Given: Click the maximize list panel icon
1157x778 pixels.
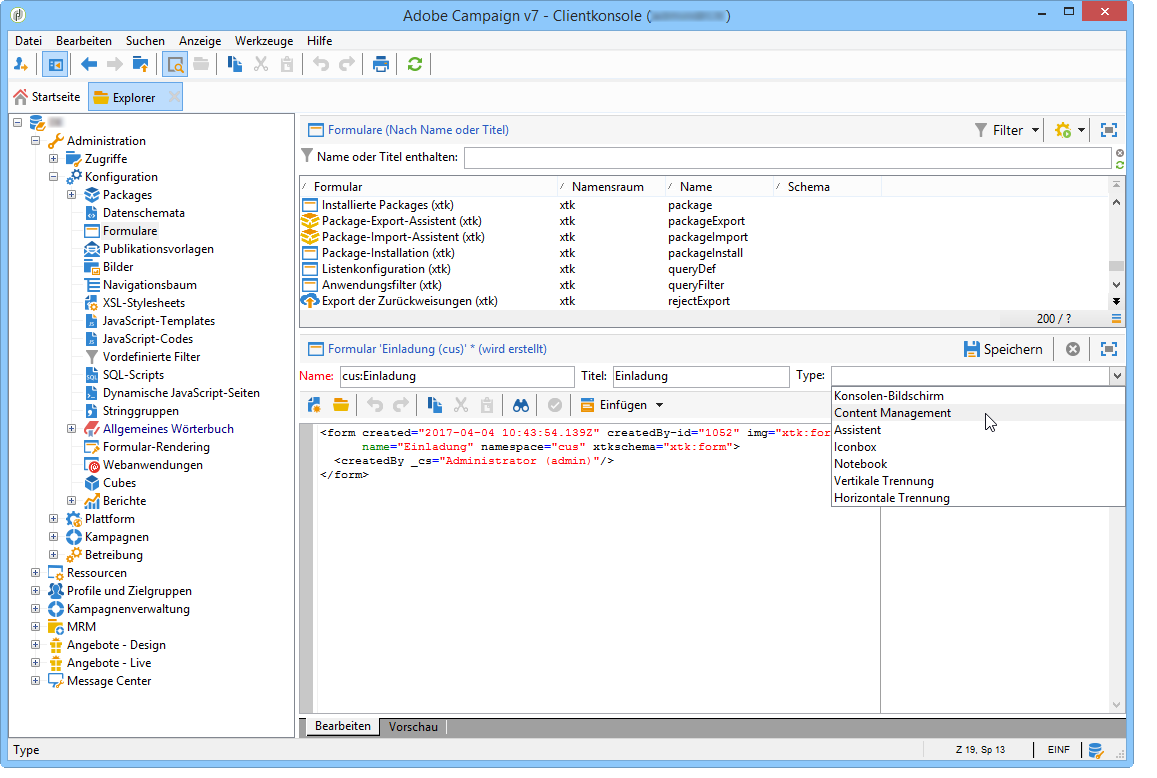Looking at the screenshot, I should (x=1108, y=130).
